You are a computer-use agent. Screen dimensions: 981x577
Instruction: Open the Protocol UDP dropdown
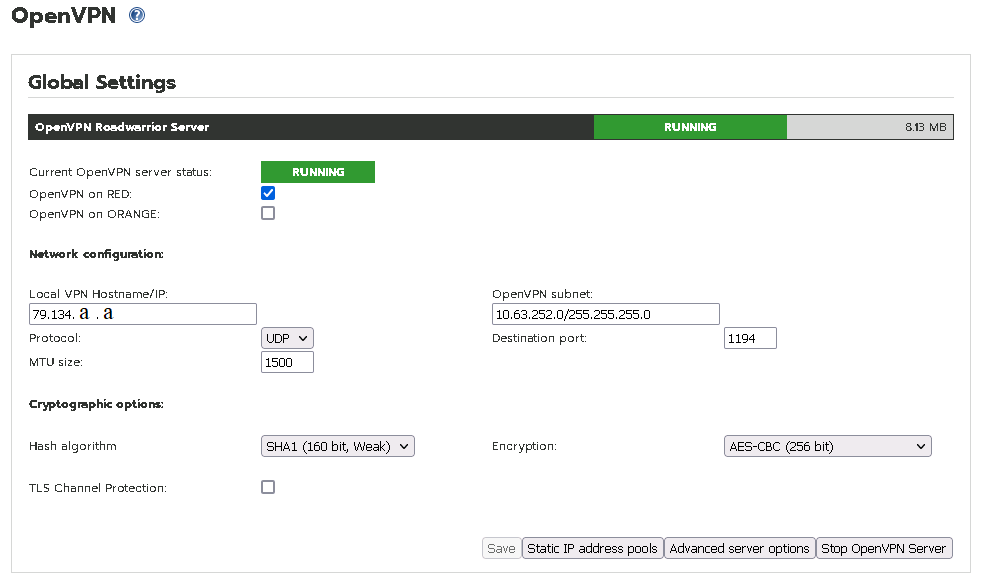coord(287,338)
